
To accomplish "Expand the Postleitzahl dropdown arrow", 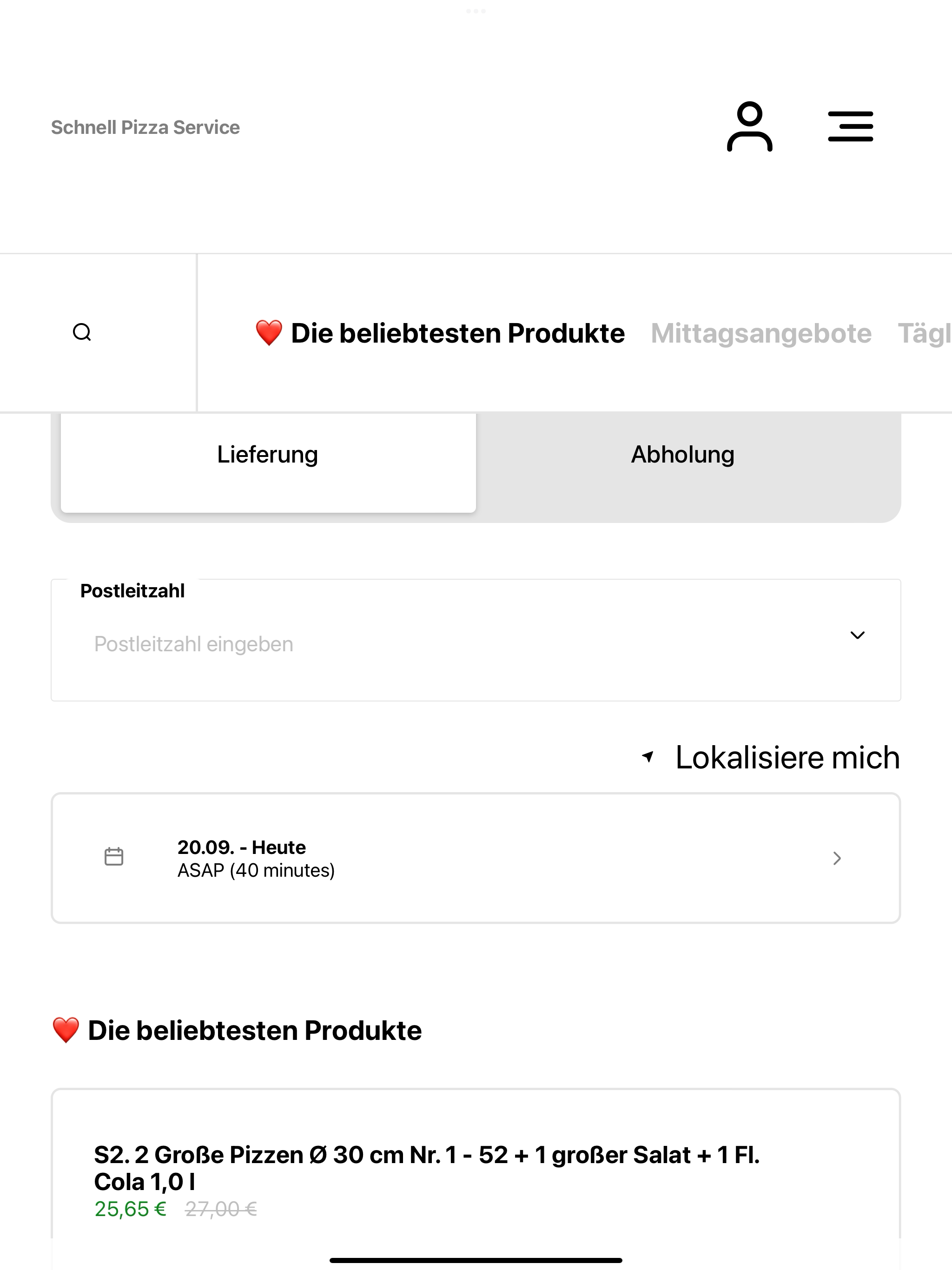I will tap(857, 635).
